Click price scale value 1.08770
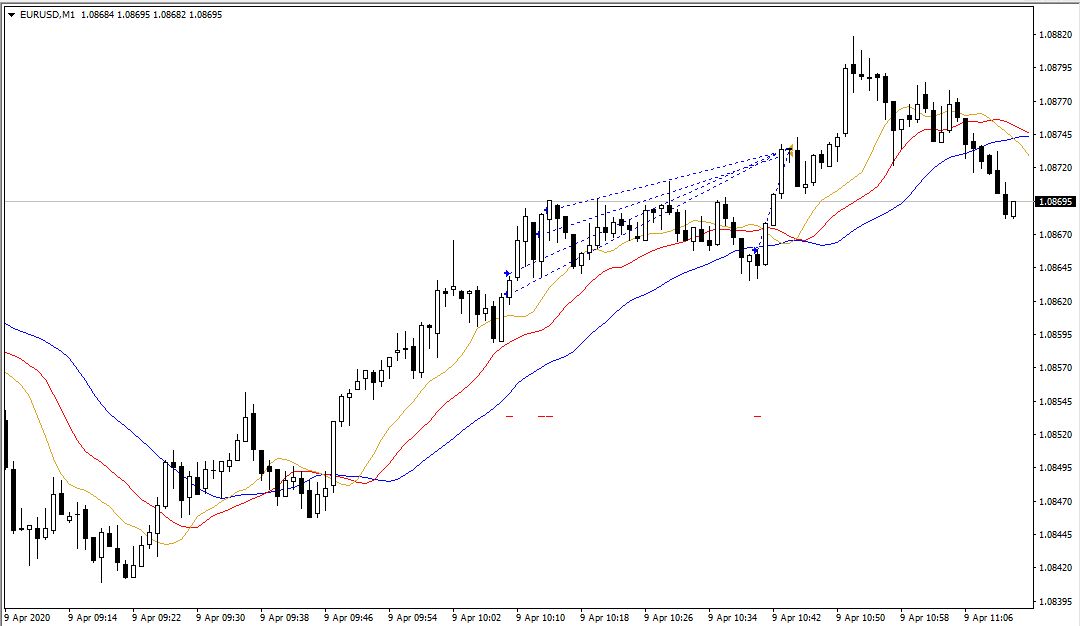1080x626 pixels. click(1055, 101)
